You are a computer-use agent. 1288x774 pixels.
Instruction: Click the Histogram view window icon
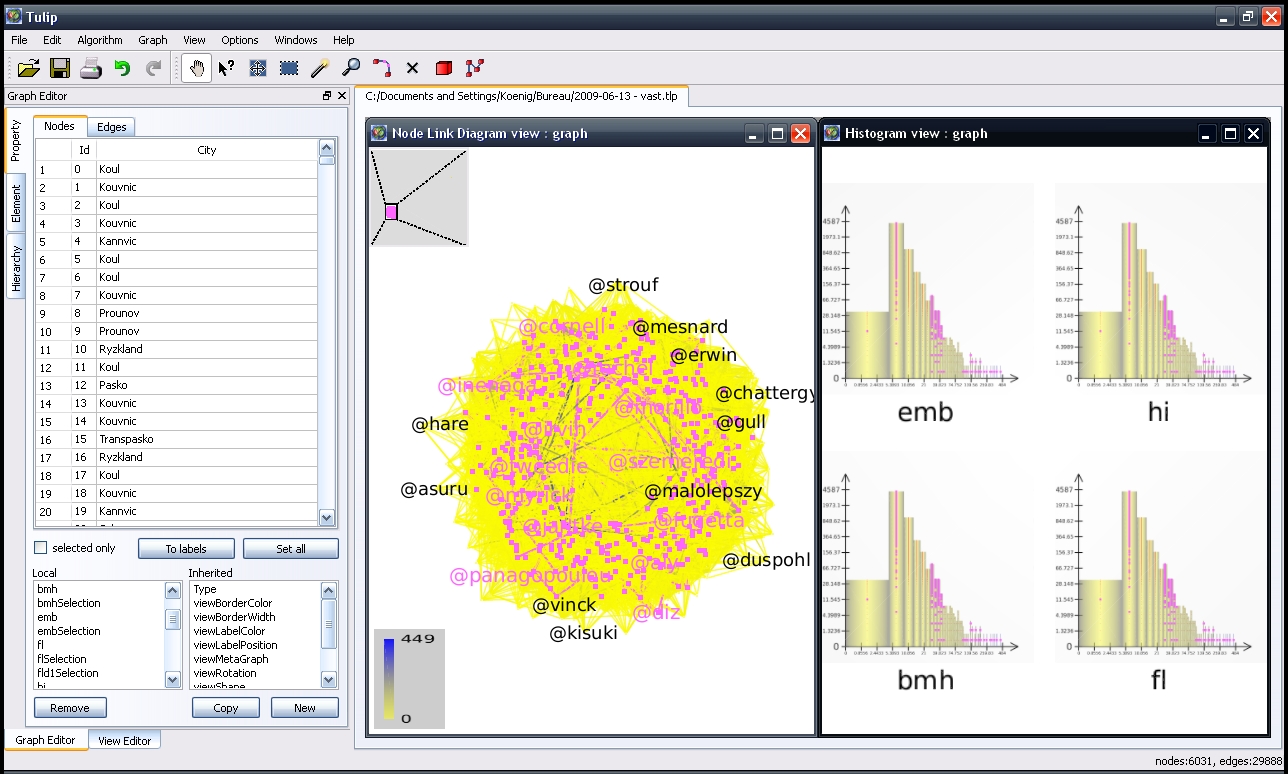click(831, 133)
